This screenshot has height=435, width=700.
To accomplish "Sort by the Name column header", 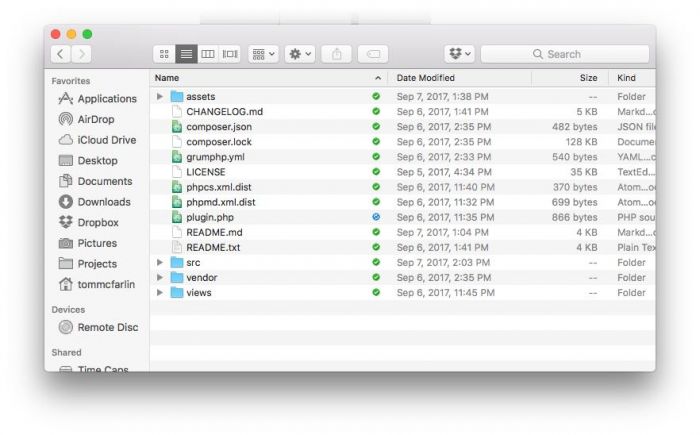I will [167, 78].
